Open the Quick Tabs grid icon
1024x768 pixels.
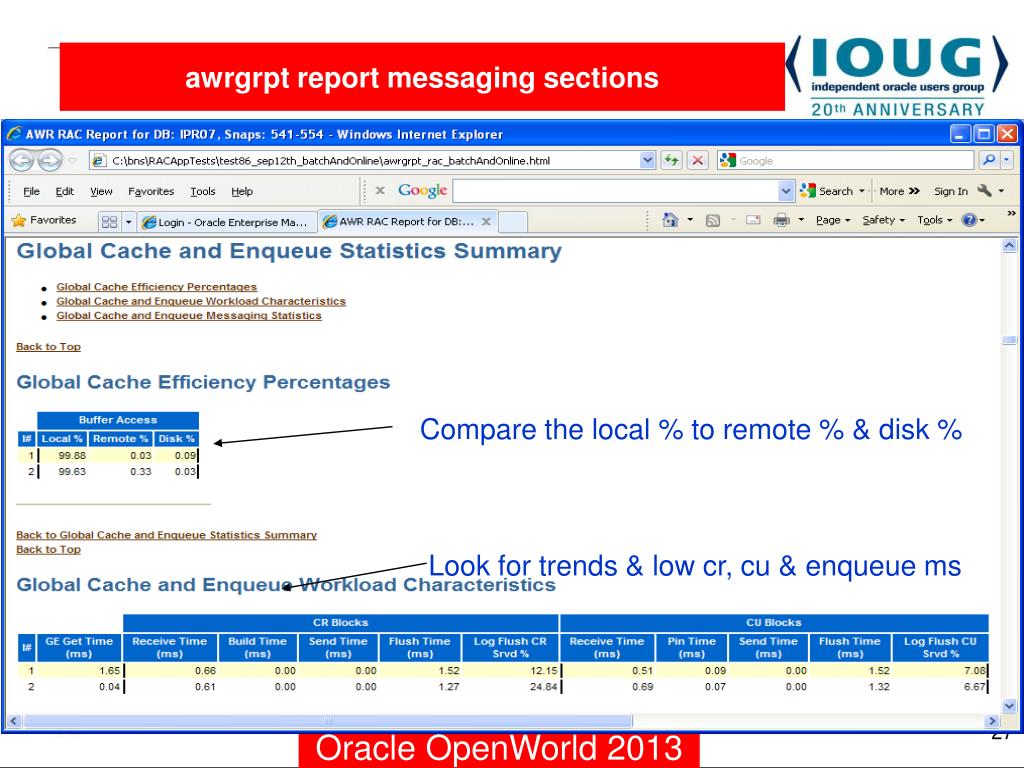(110, 222)
